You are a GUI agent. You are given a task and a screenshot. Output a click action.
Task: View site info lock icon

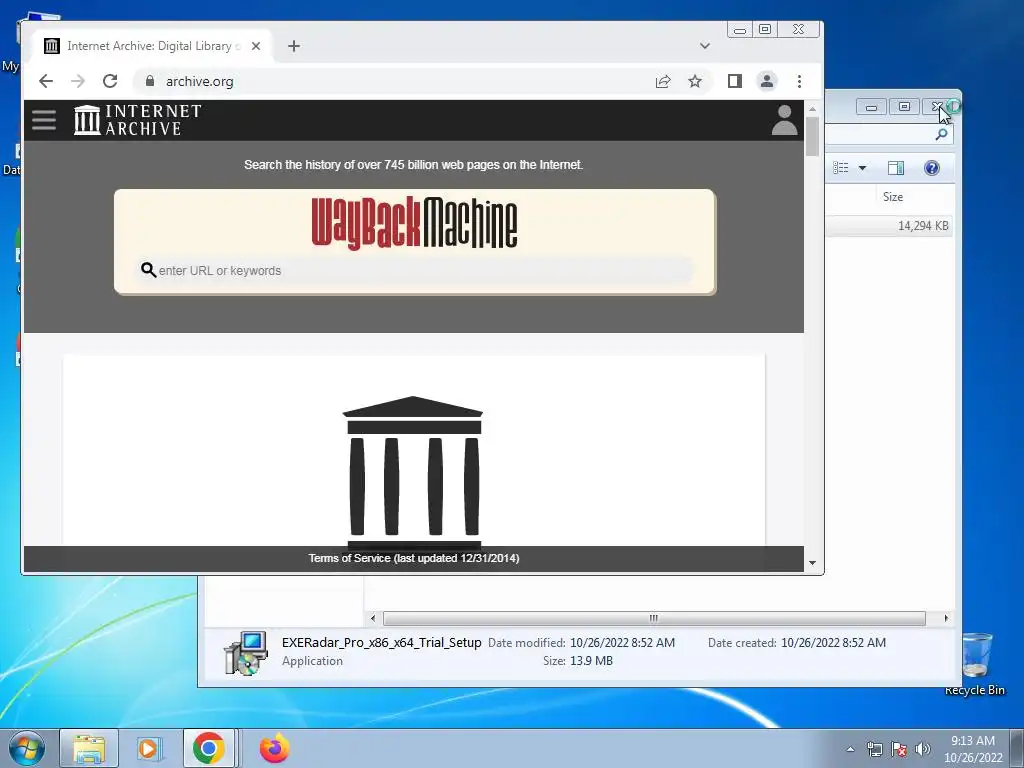click(x=150, y=81)
